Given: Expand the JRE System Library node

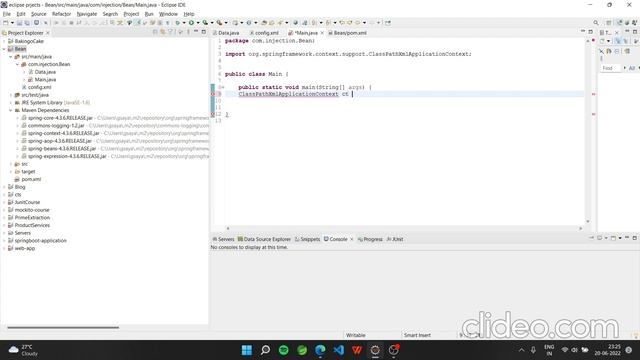Looking at the screenshot, I should click(x=11, y=103).
